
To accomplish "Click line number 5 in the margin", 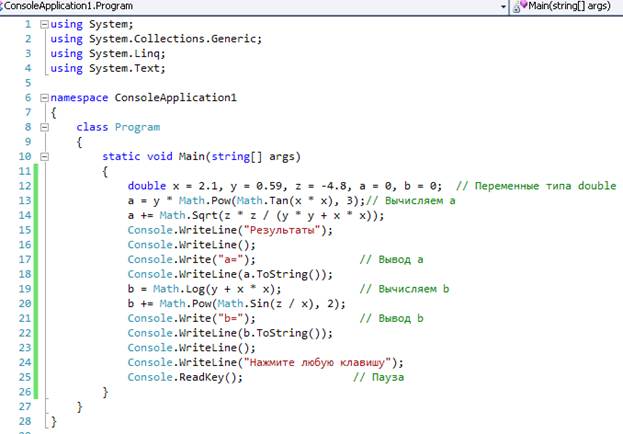I will point(28,83).
